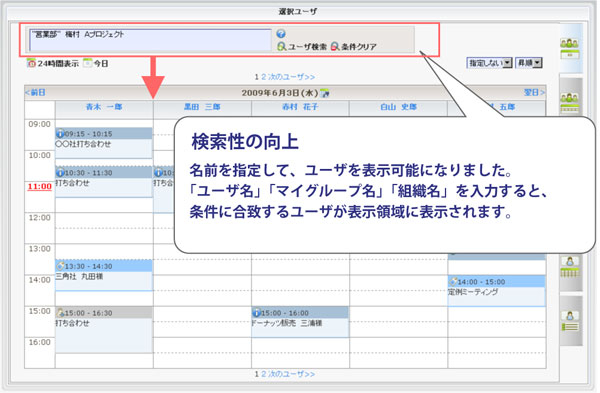This screenshot has height=393, width=600.
Task: Open the 三角社 丸田様 event
Action: pyautogui.click(x=80, y=276)
